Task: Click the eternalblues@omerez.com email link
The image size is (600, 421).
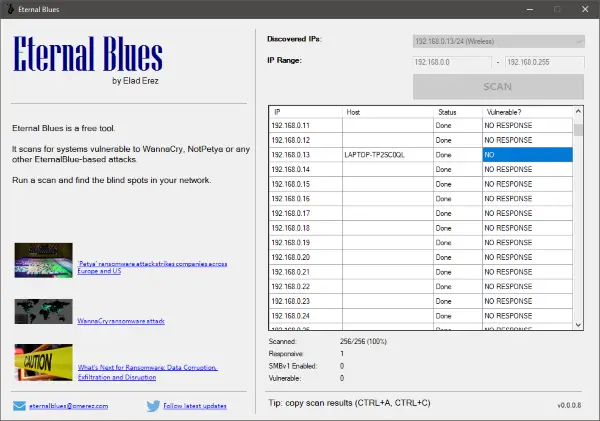Action: tap(68, 406)
